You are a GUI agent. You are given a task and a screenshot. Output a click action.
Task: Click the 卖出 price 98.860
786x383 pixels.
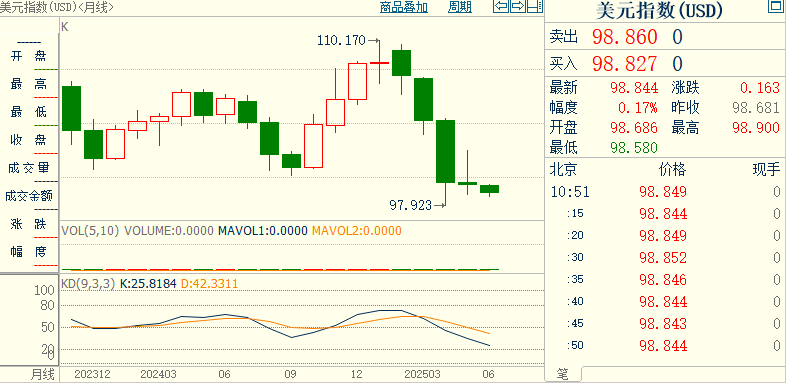click(625, 37)
